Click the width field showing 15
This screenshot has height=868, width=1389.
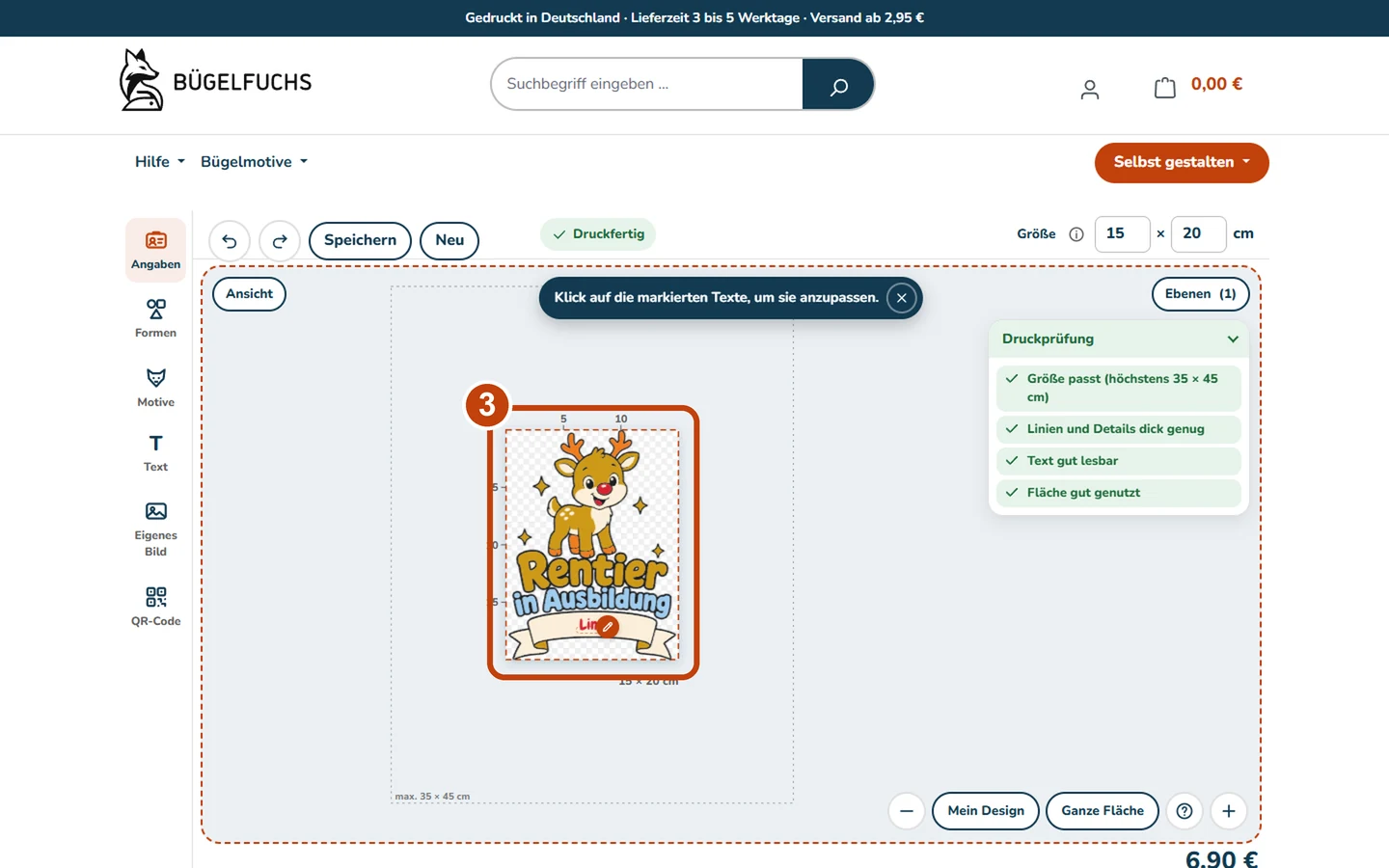coord(1122,234)
